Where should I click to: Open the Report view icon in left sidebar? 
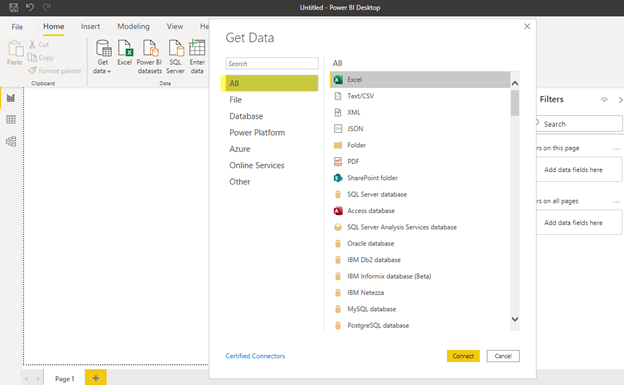[x=11, y=98]
